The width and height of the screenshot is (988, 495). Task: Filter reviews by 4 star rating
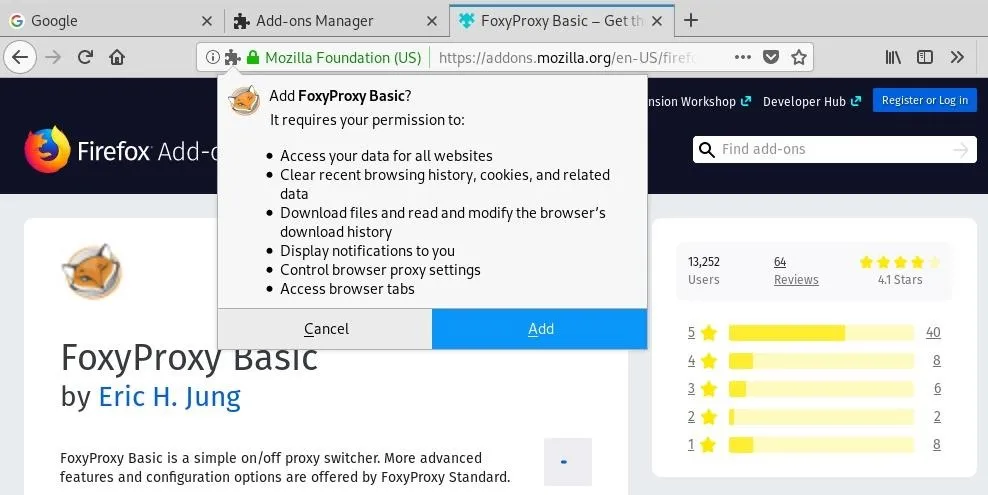pos(702,361)
